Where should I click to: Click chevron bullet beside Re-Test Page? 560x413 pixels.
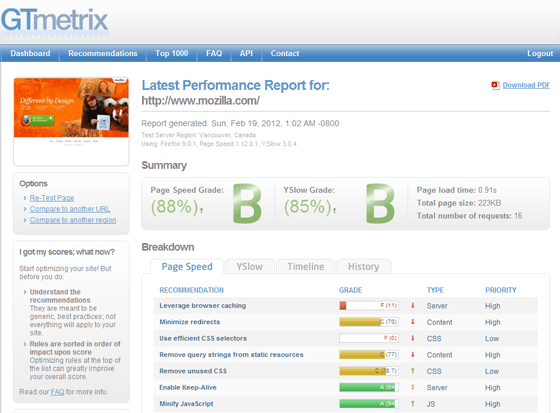[25, 198]
